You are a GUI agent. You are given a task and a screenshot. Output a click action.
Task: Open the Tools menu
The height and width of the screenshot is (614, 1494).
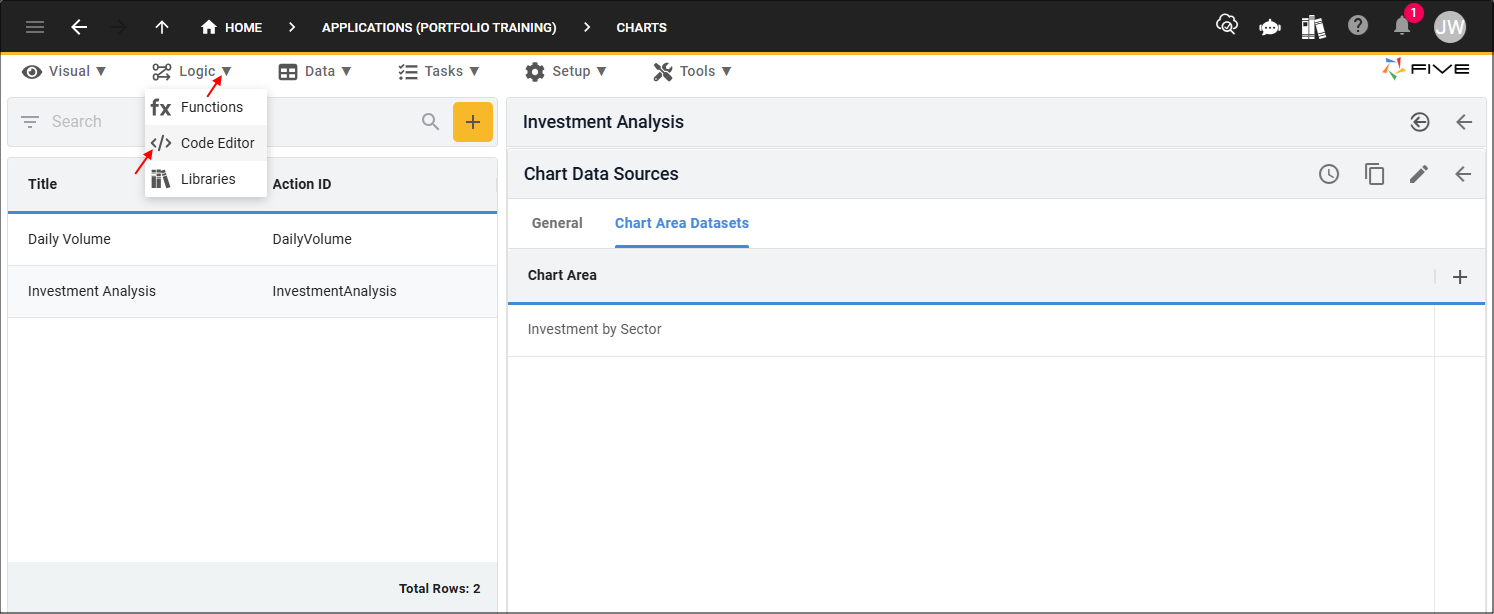point(693,71)
